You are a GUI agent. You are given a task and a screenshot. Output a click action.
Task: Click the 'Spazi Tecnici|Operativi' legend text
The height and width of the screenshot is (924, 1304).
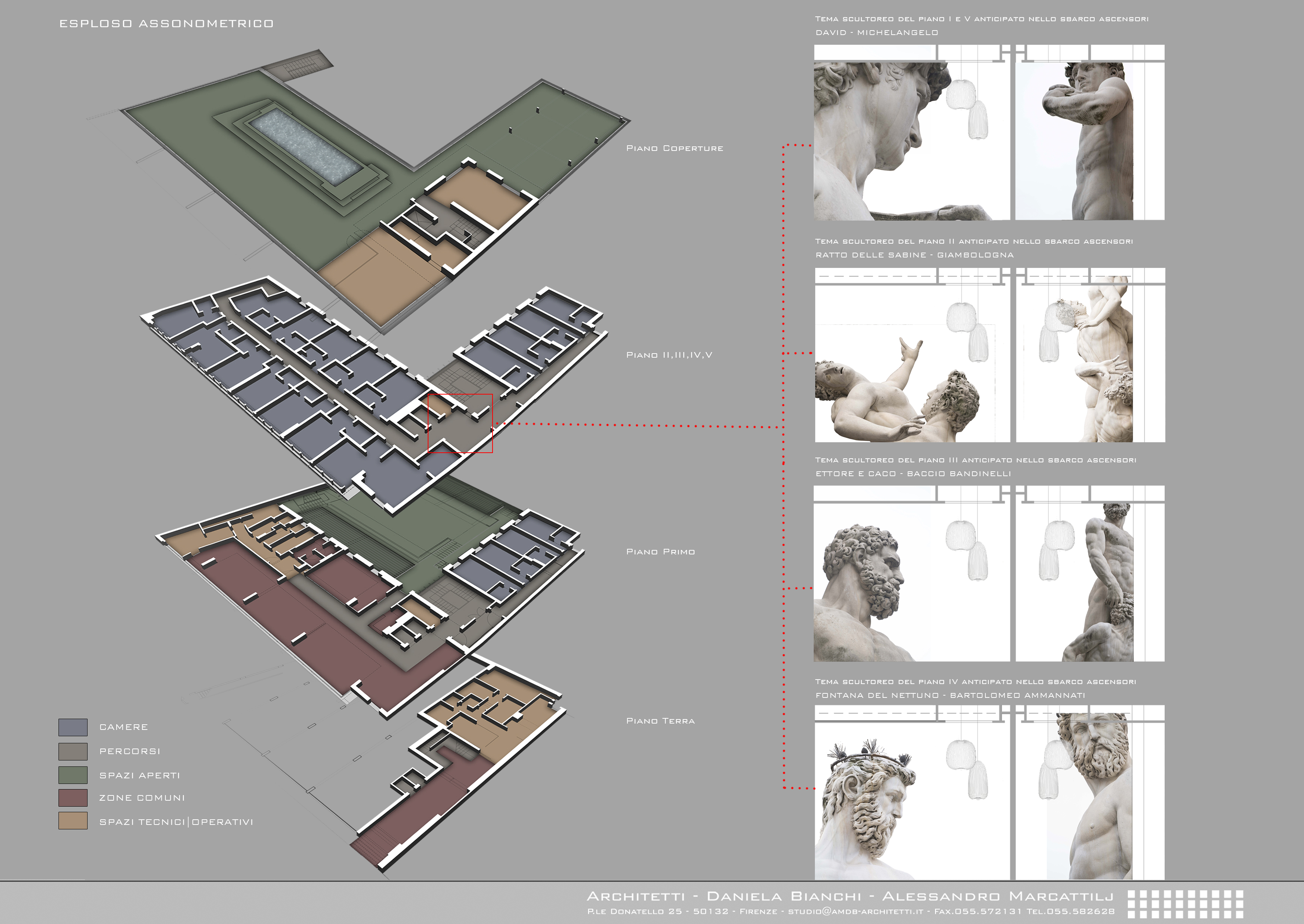point(176,822)
